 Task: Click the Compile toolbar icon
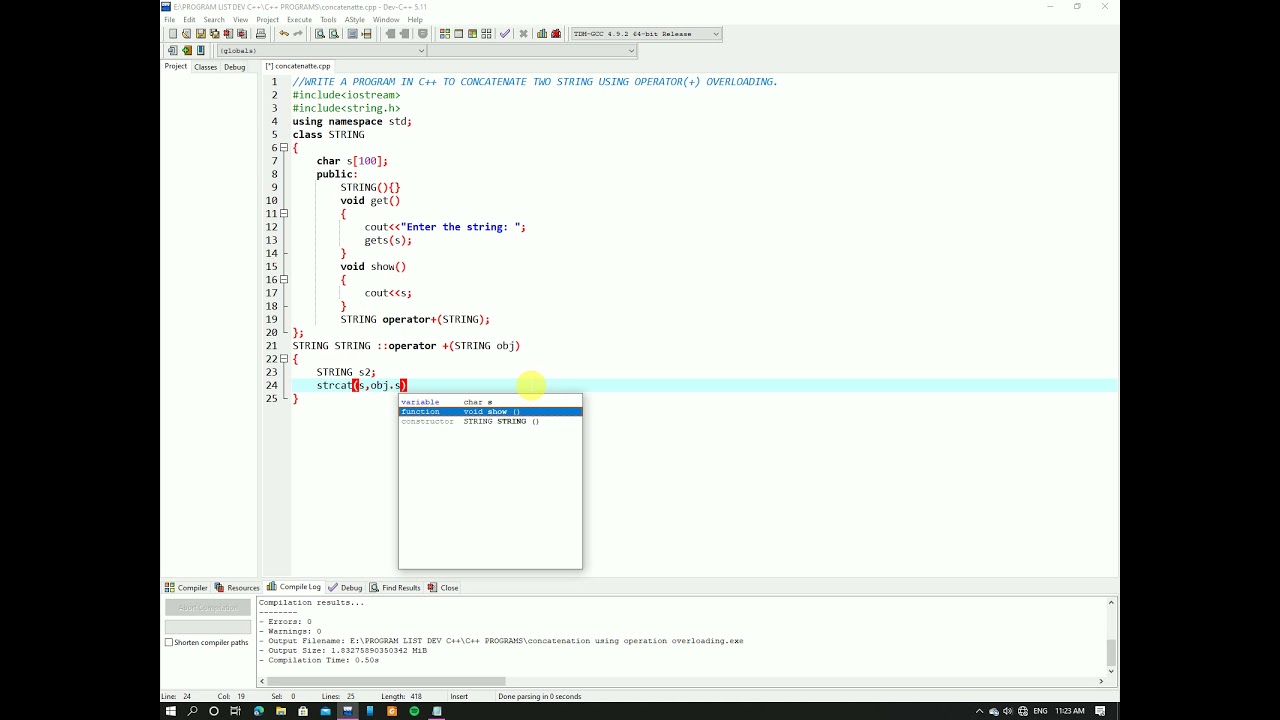445,33
